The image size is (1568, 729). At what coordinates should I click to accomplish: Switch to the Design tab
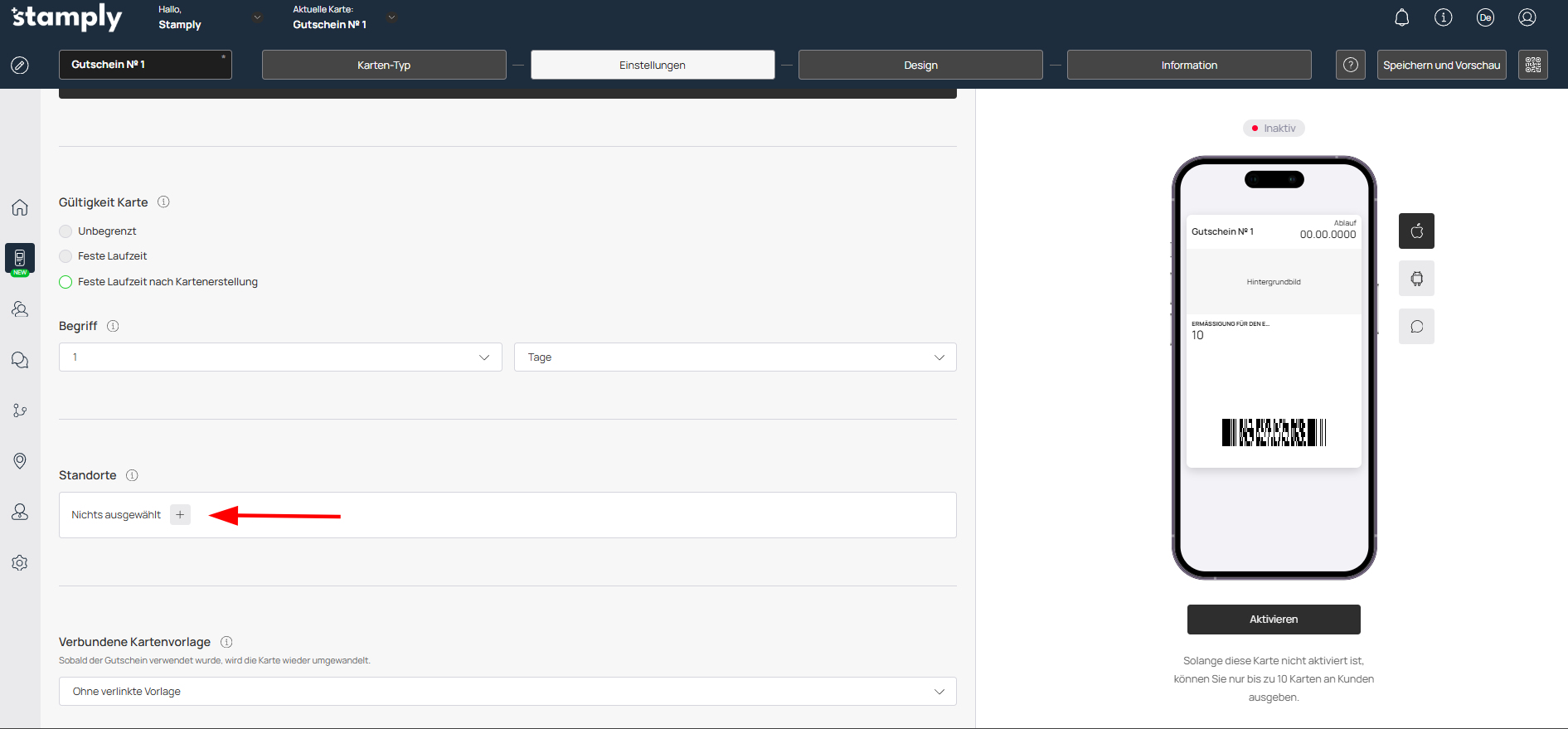[x=920, y=65]
